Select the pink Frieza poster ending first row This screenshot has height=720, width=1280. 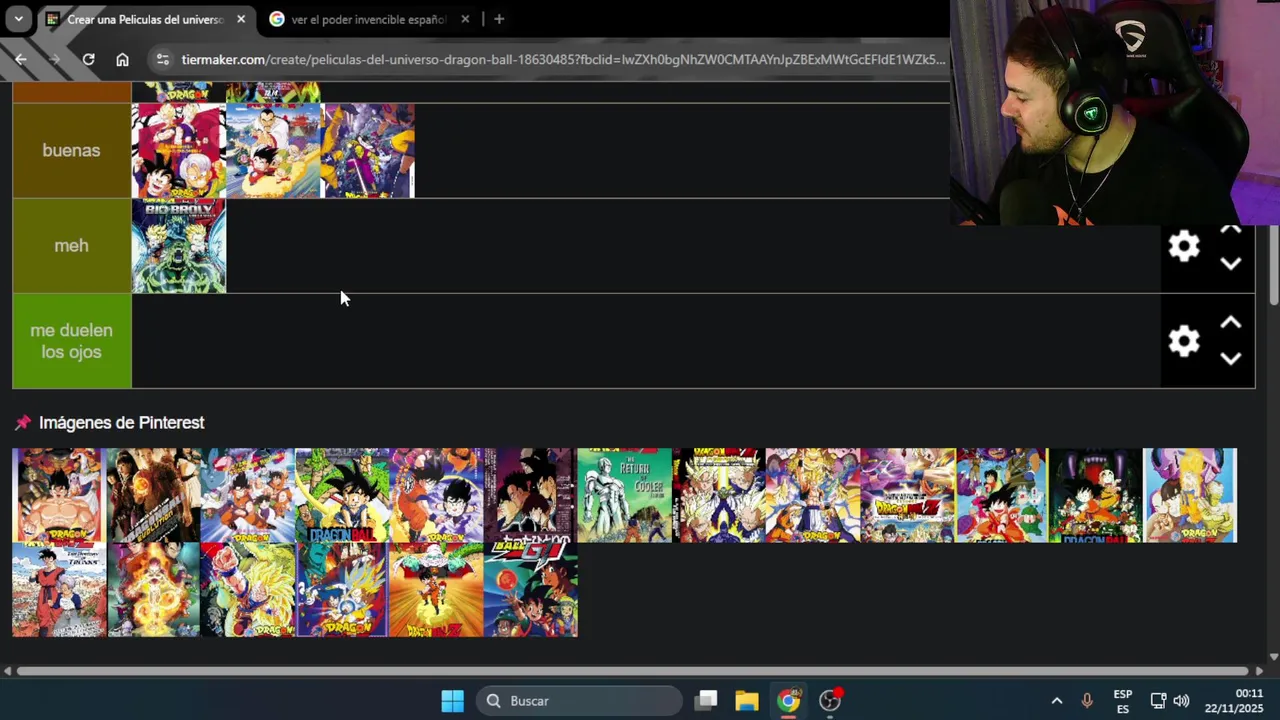[x=1190, y=495]
